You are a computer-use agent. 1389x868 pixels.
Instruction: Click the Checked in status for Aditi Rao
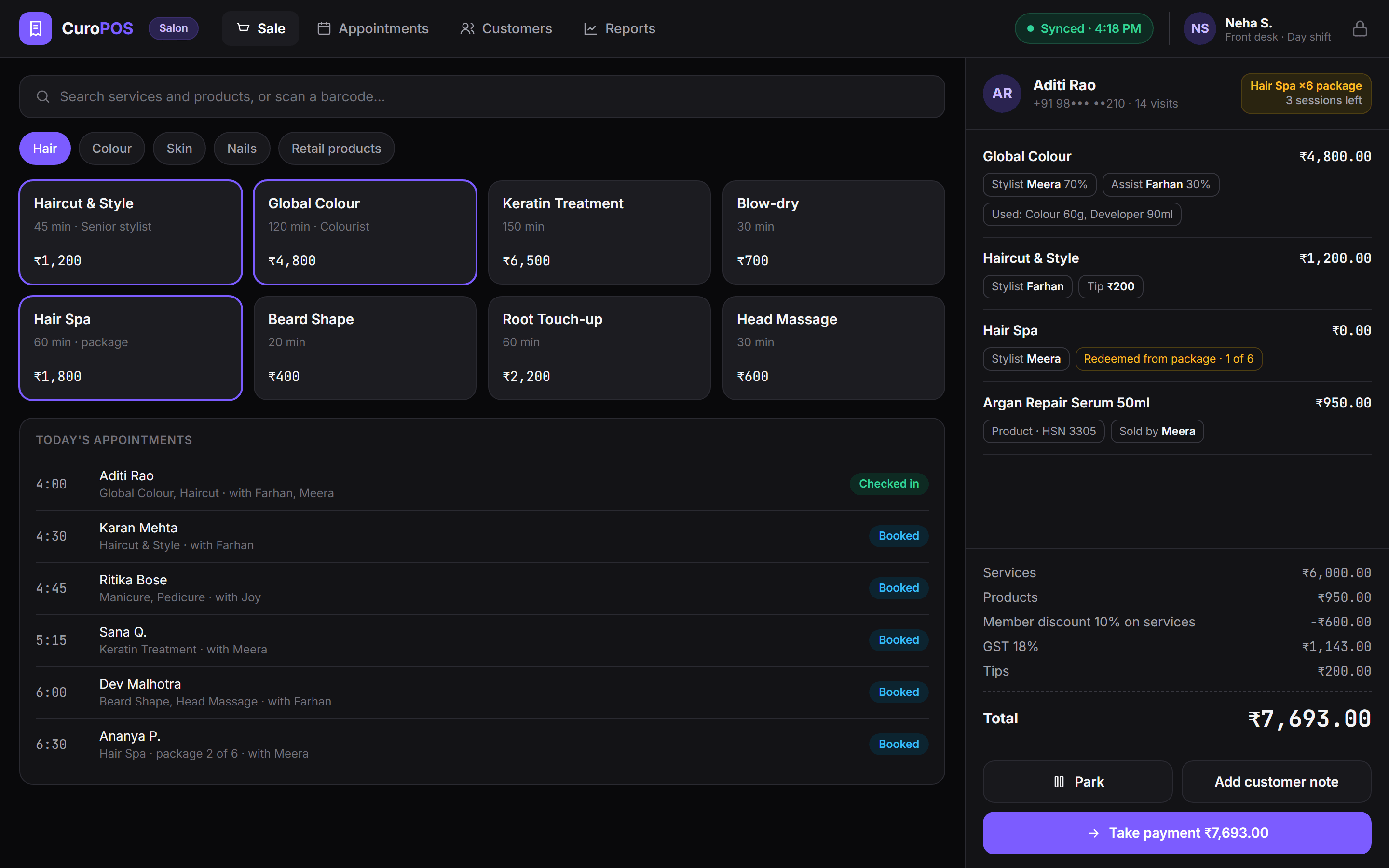pyautogui.click(x=888, y=484)
